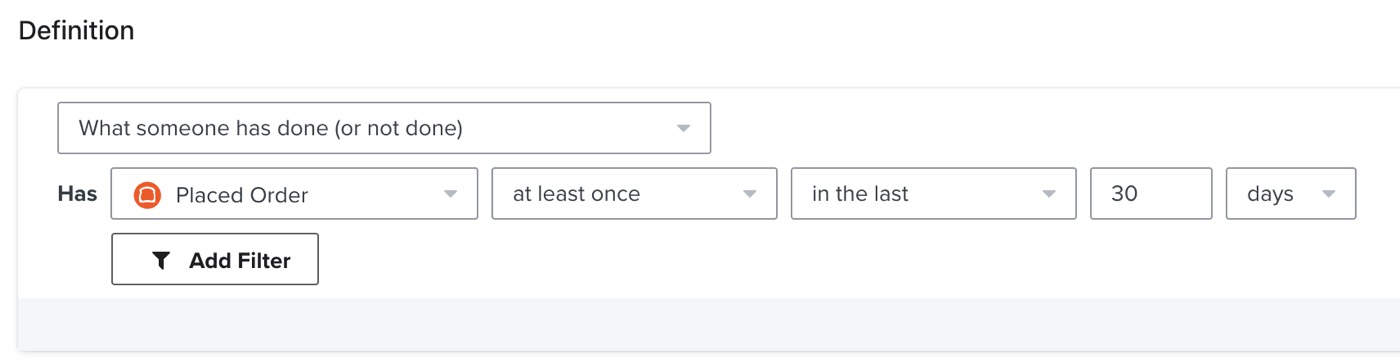Expand the "at least once" frequency dropdown

[x=634, y=193]
